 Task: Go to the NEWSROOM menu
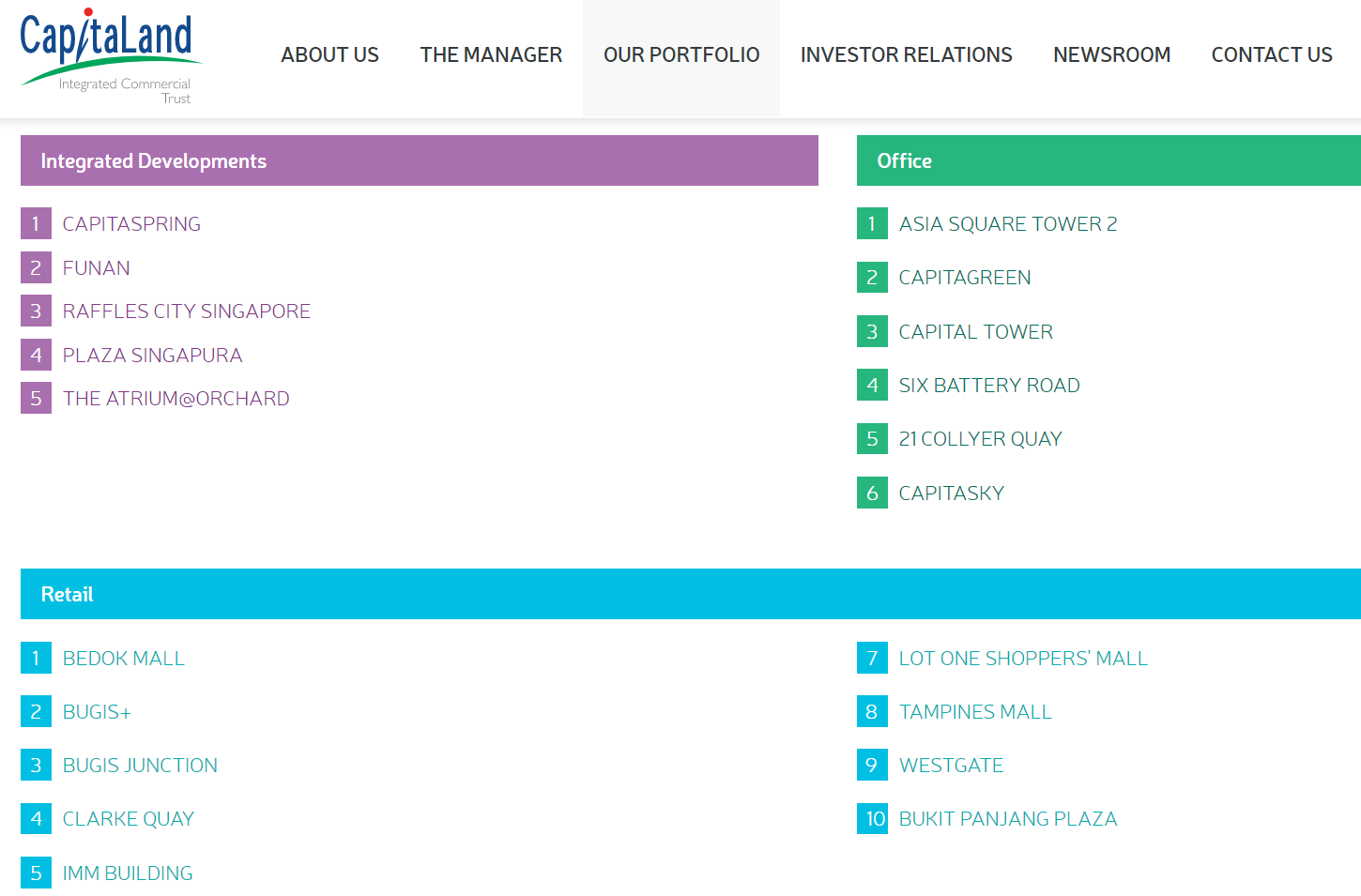[x=1111, y=55]
